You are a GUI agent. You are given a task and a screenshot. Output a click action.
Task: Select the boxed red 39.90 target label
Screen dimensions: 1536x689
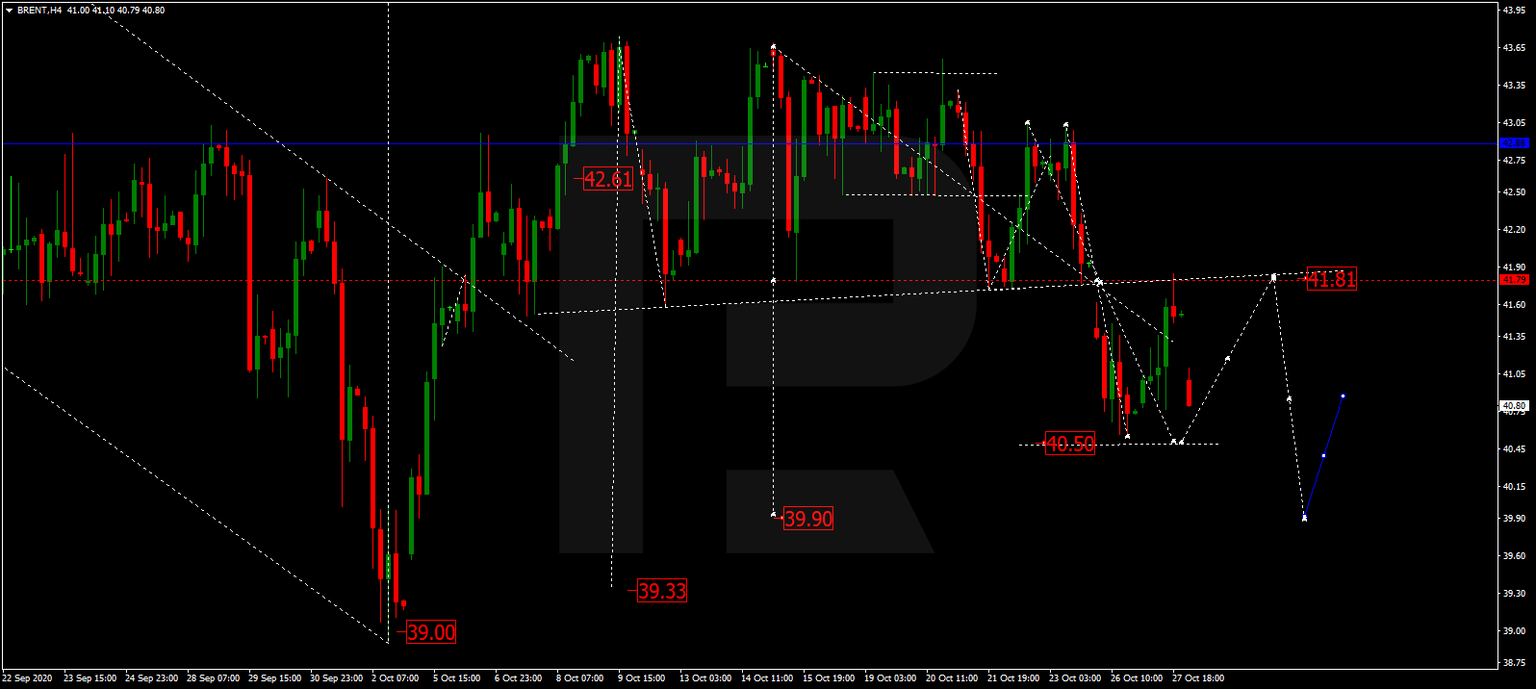pos(808,518)
